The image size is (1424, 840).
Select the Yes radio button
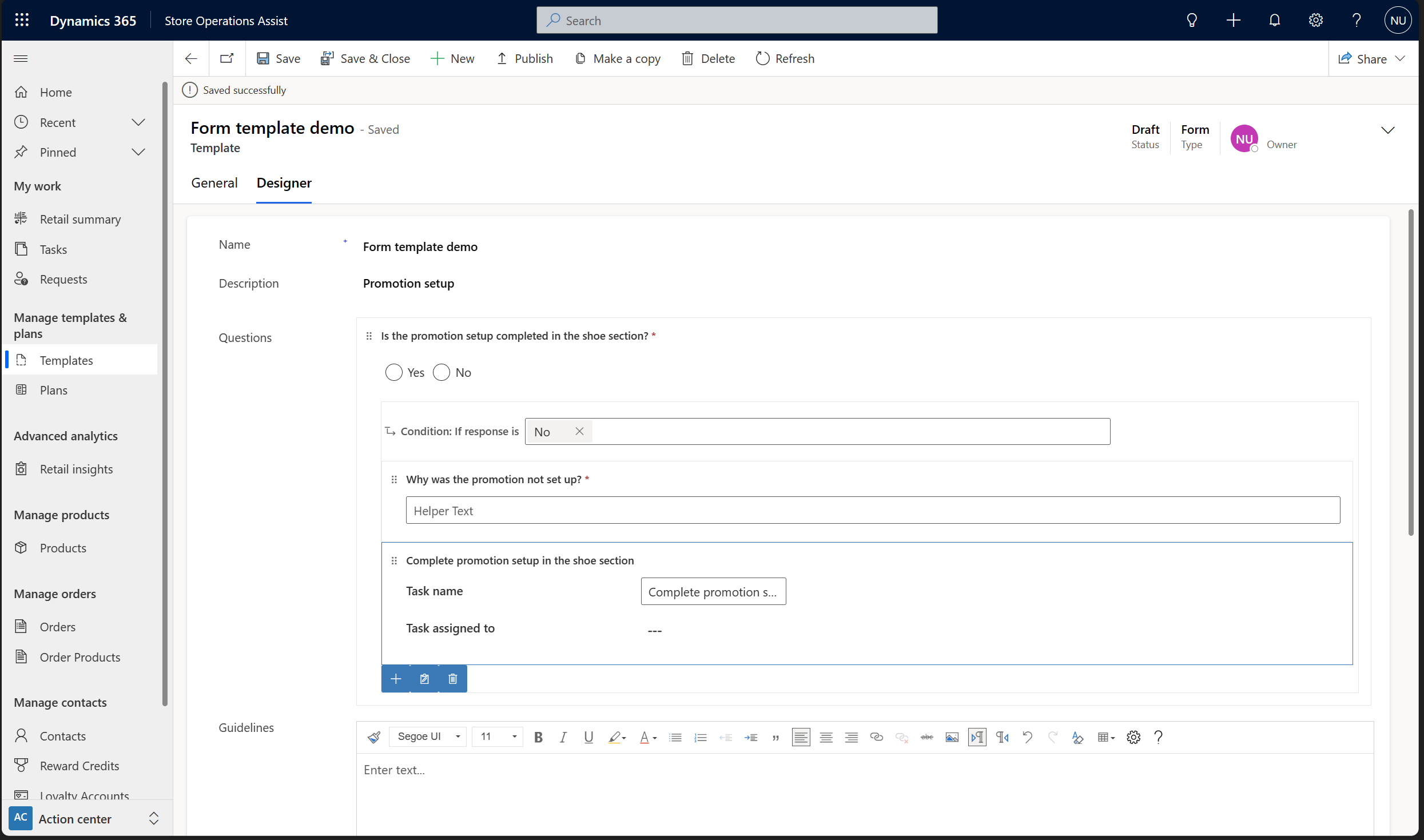coord(393,372)
